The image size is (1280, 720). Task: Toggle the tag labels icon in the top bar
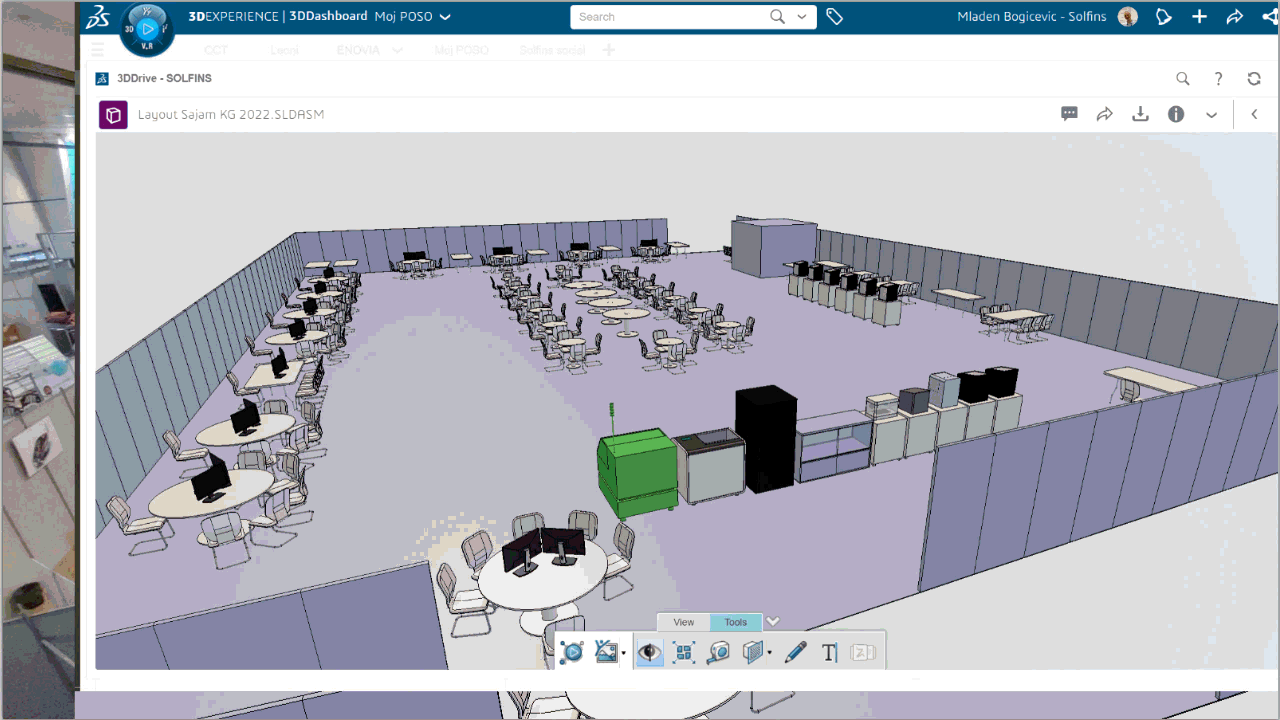(x=836, y=16)
